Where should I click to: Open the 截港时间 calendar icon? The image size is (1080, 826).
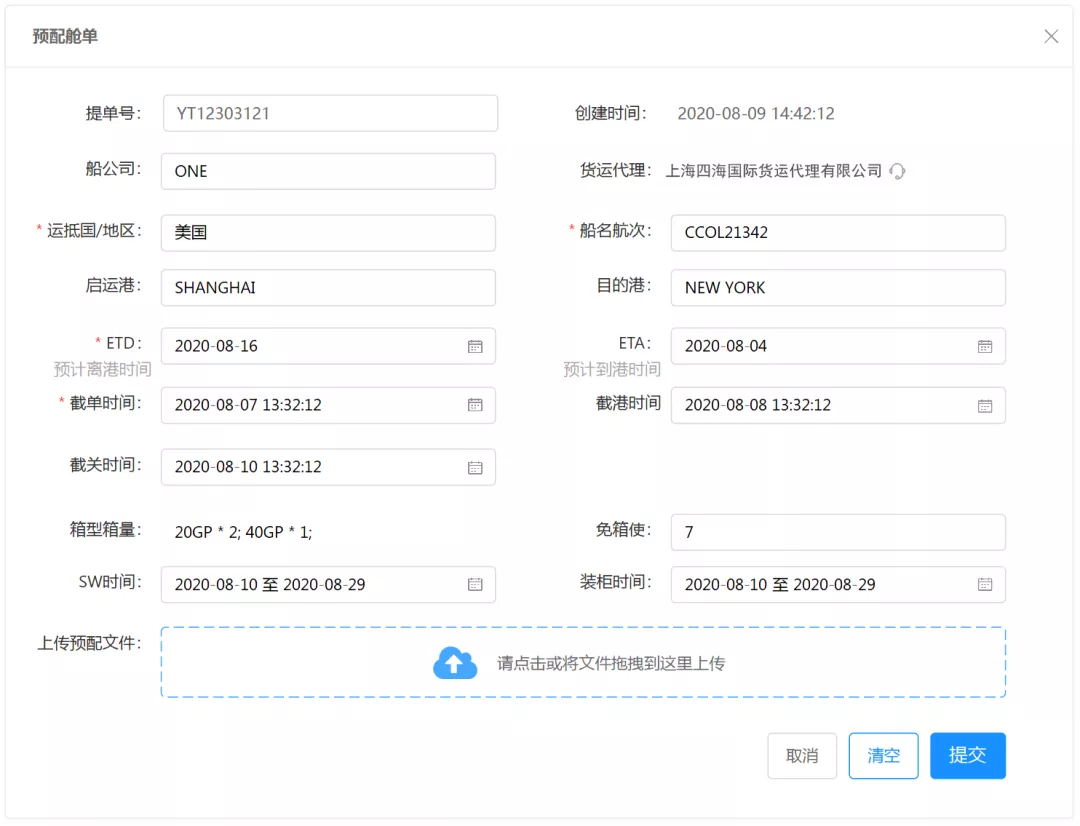point(987,405)
